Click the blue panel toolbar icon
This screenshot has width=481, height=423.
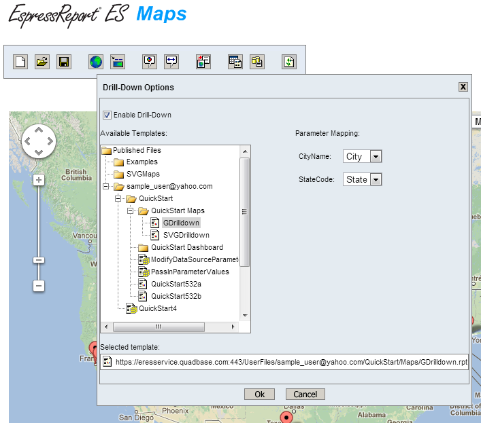(x=117, y=62)
